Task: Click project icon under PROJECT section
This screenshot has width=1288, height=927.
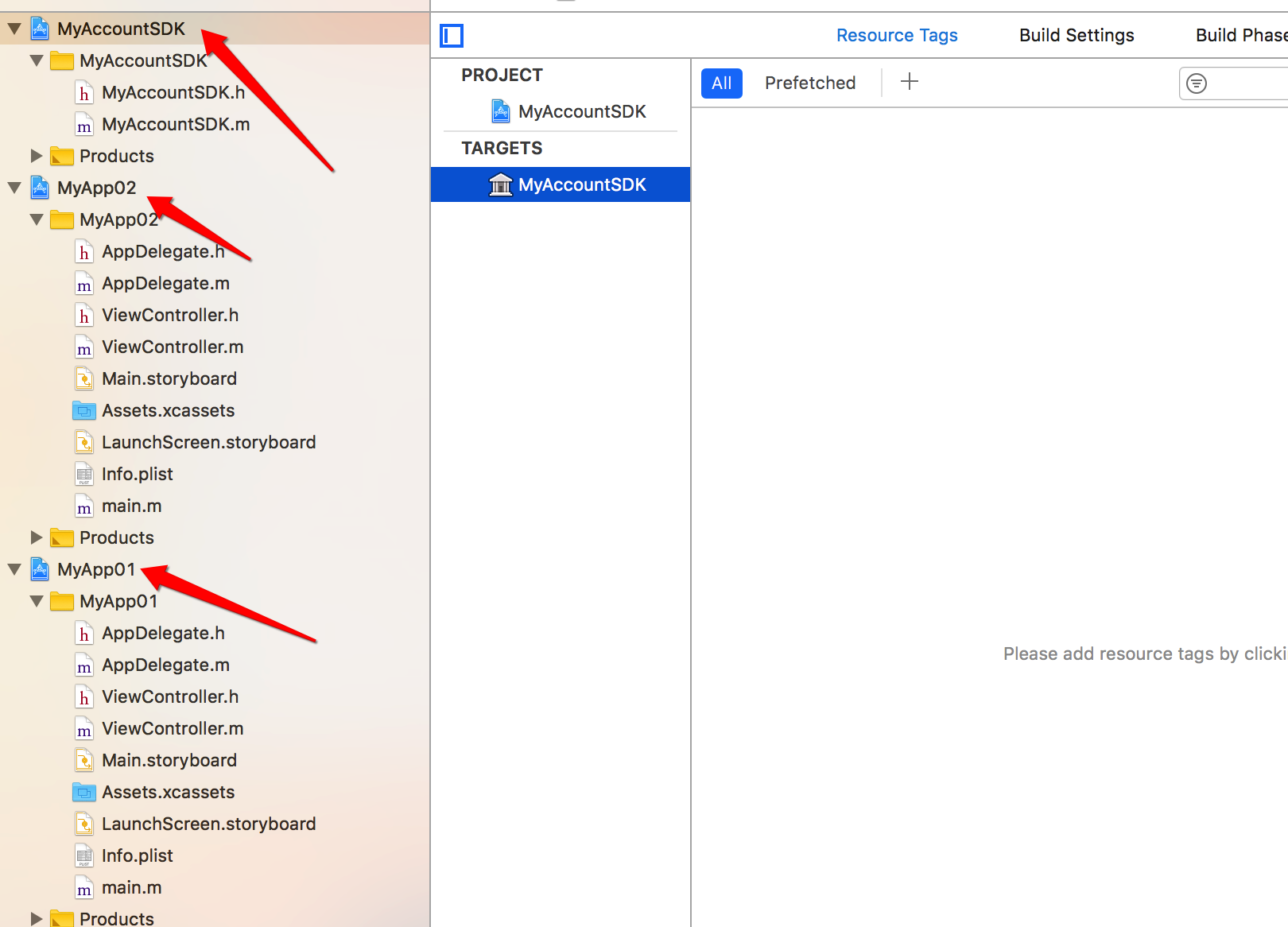Action: [501, 111]
